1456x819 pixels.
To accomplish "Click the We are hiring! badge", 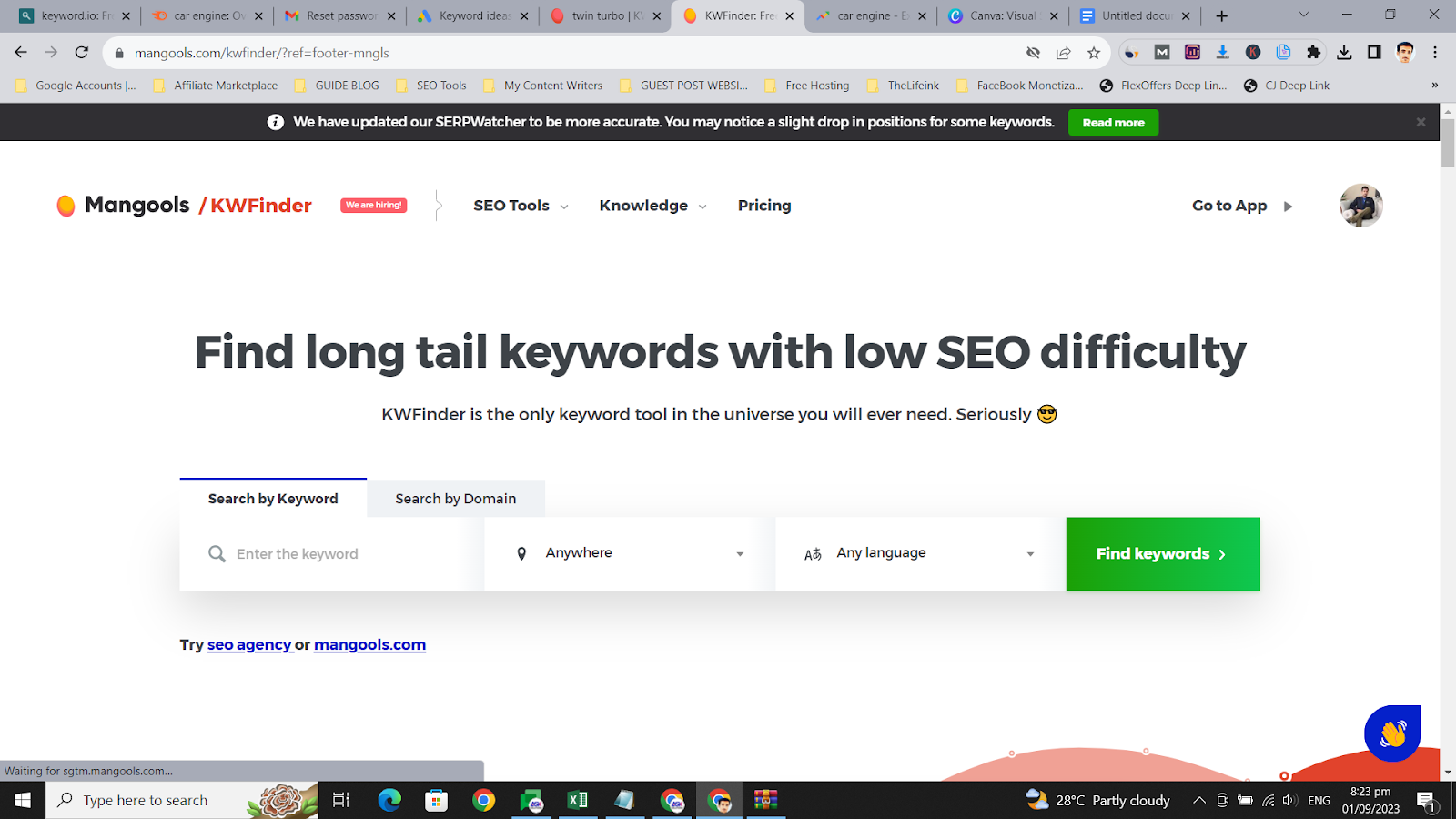I will coord(374,205).
